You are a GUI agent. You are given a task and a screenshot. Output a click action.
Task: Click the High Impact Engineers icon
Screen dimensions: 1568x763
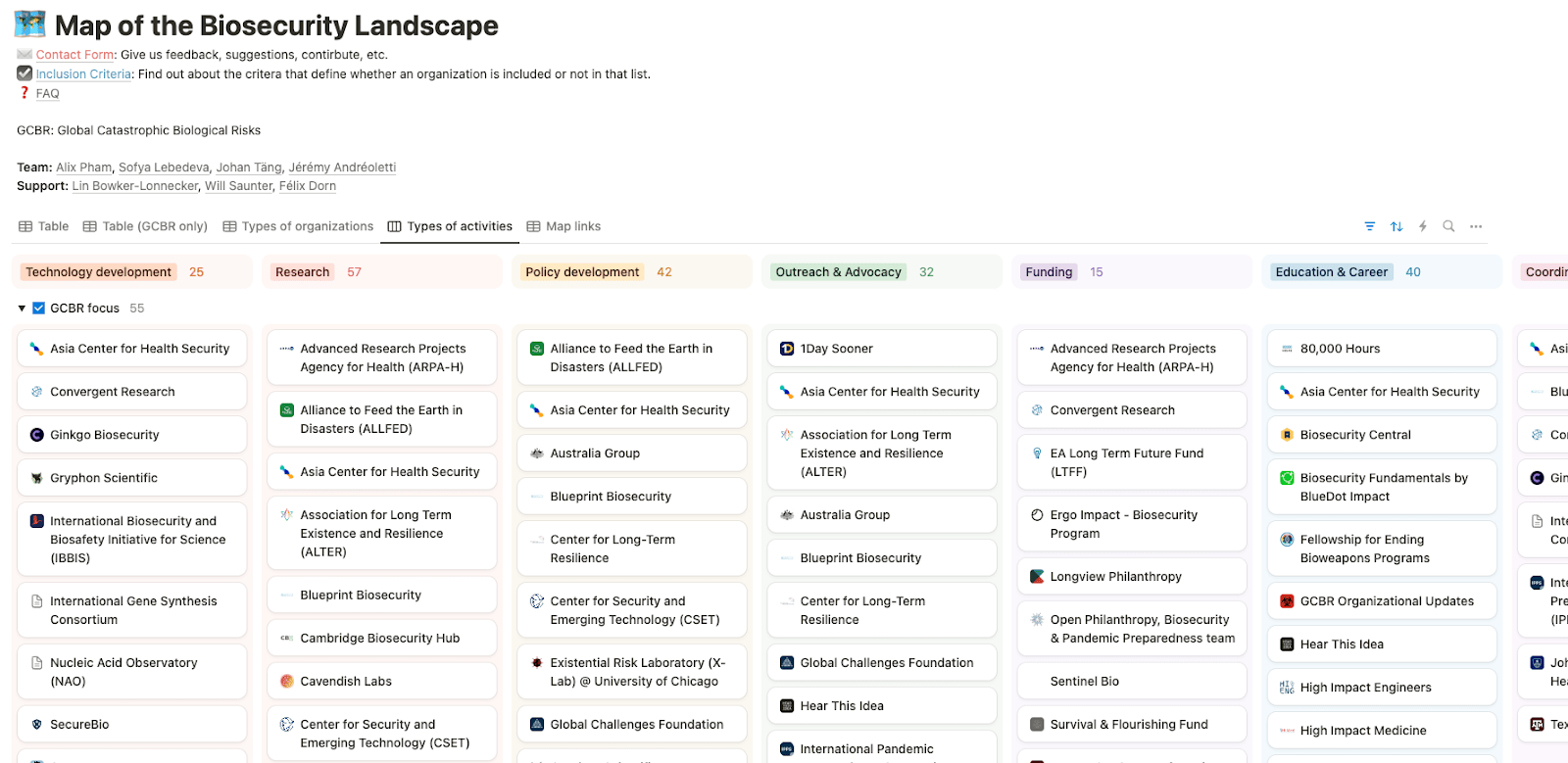(1287, 688)
